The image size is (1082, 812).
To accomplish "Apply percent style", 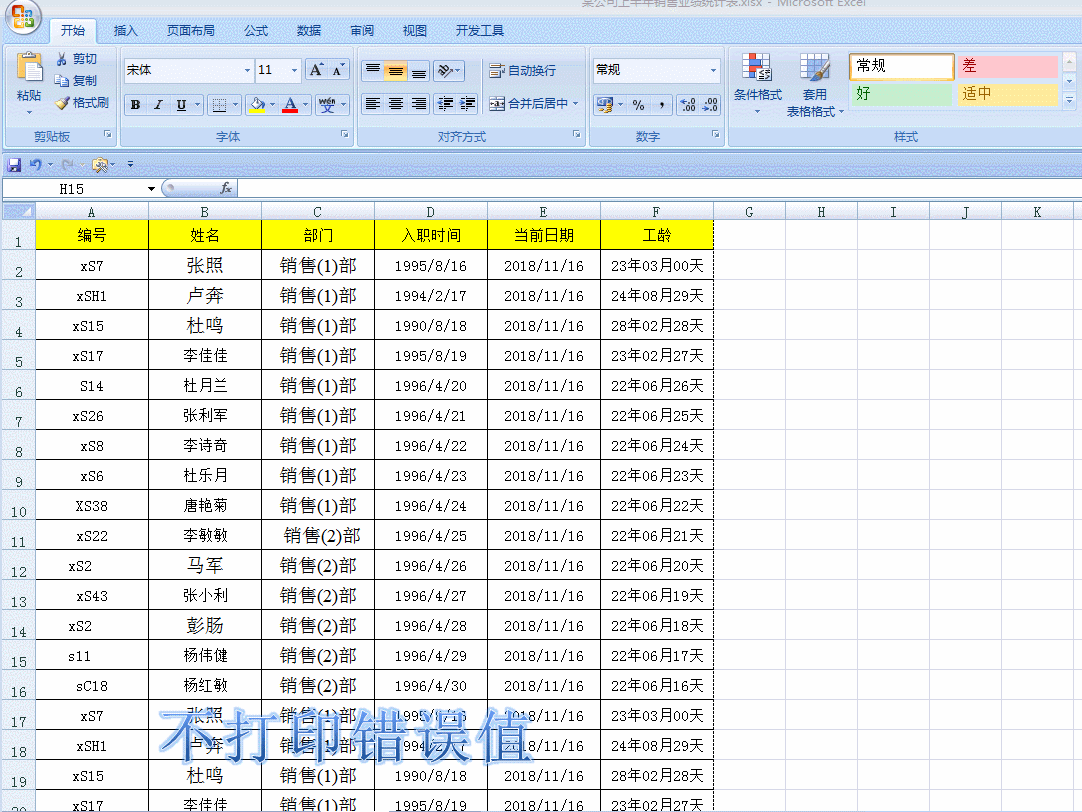I will [638, 105].
